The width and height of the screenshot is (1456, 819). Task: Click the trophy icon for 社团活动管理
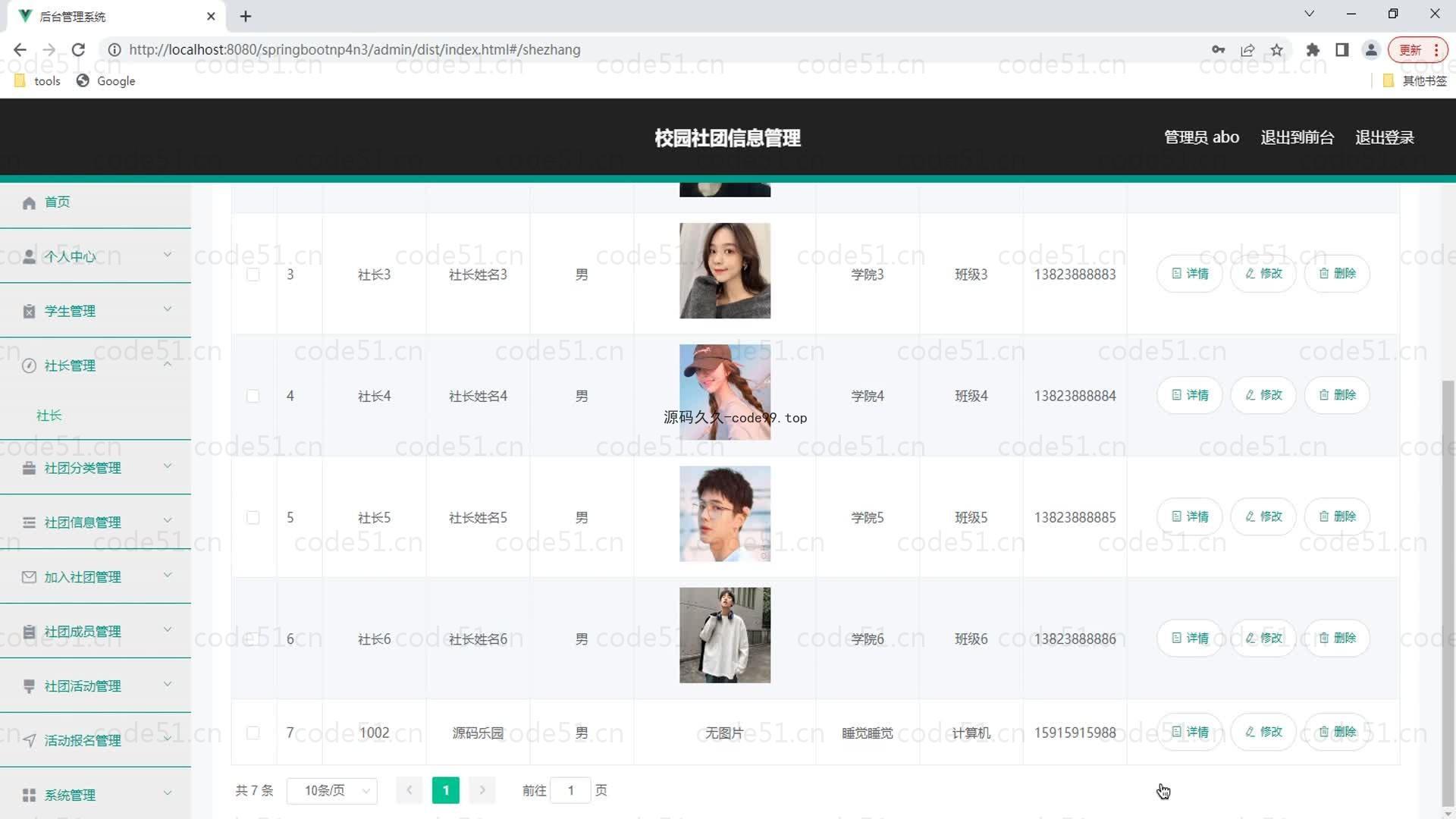click(29, 686)
